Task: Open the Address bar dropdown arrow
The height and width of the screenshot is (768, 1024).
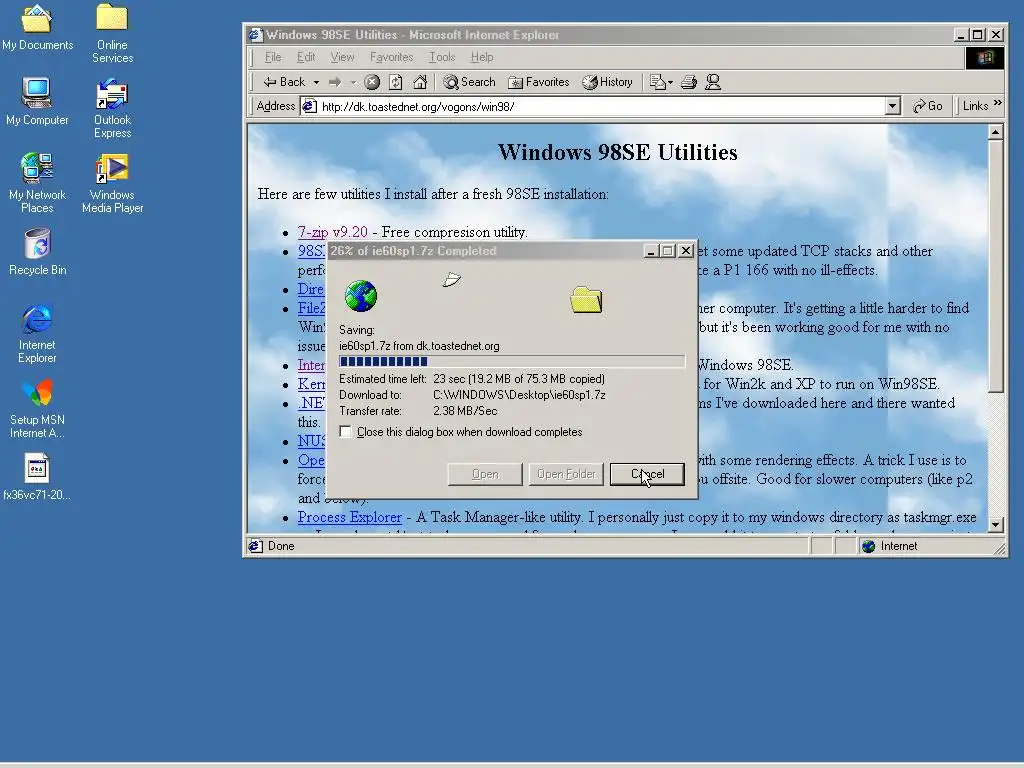Action: (x=892, y=106)
